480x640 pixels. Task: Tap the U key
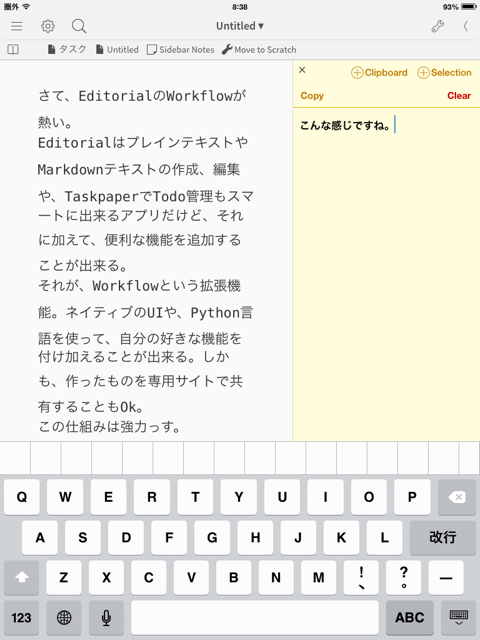[x=282, y=497]
